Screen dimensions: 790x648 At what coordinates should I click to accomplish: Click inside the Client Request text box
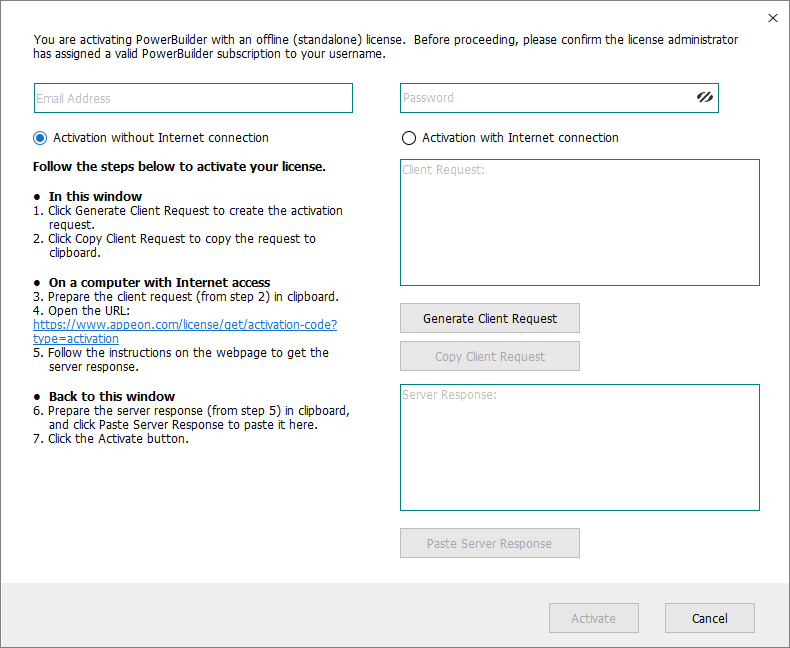click(x=579, y=223)
